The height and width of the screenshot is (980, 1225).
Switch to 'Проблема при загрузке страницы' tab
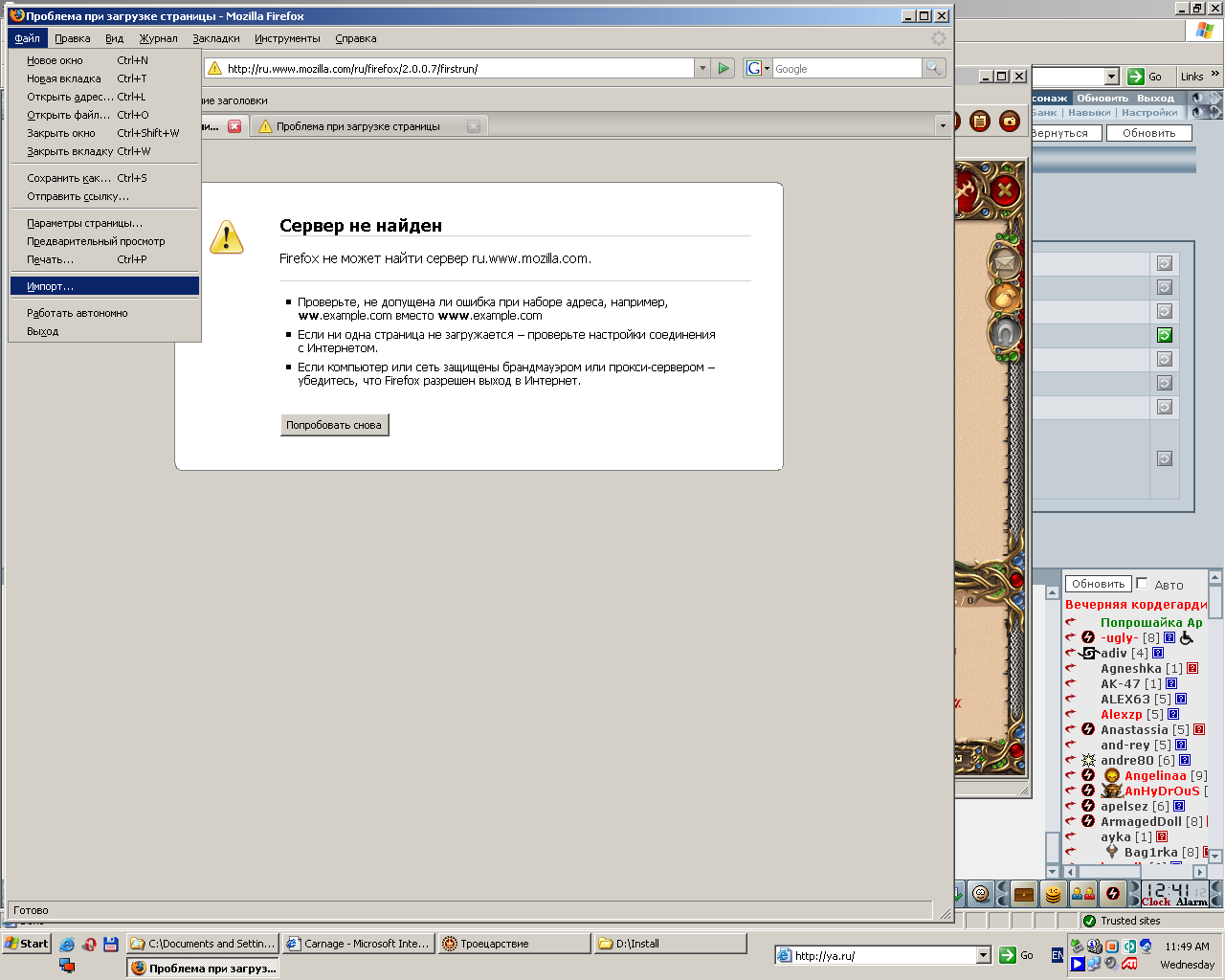pyautogui.click(x=368, y=126)
